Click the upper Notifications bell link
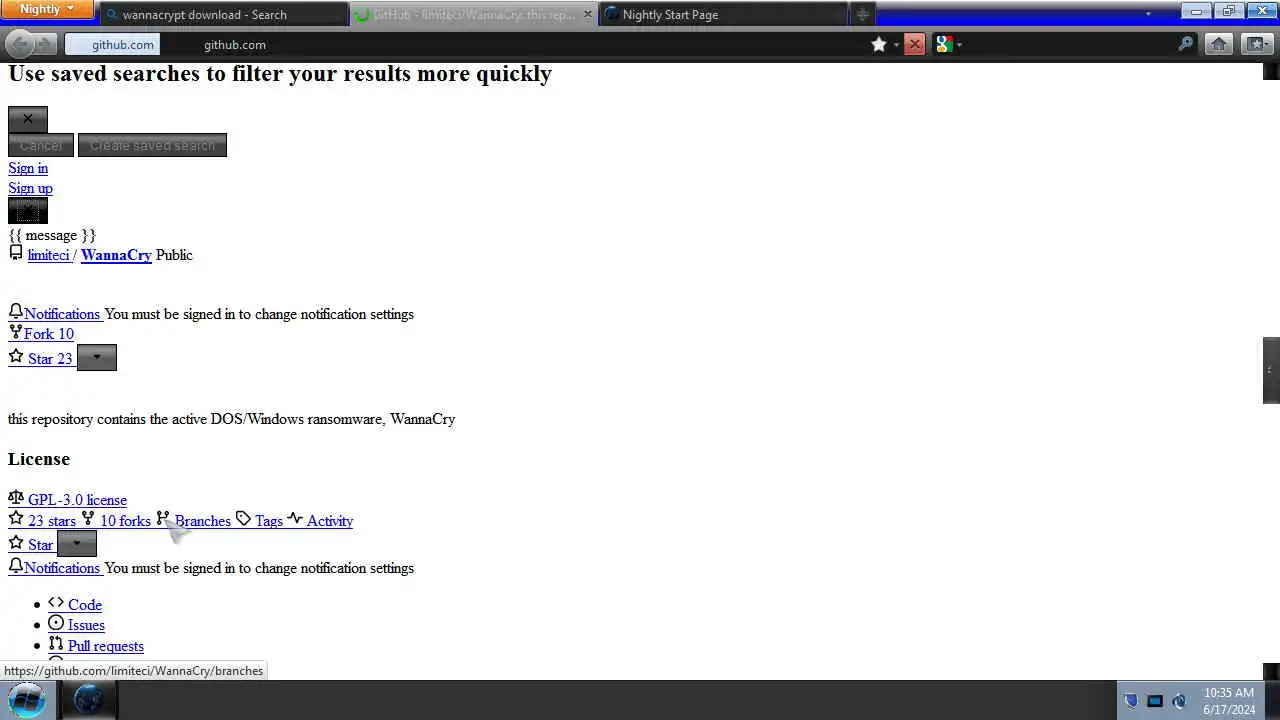The image size is (1280, 720). [62, 314]
